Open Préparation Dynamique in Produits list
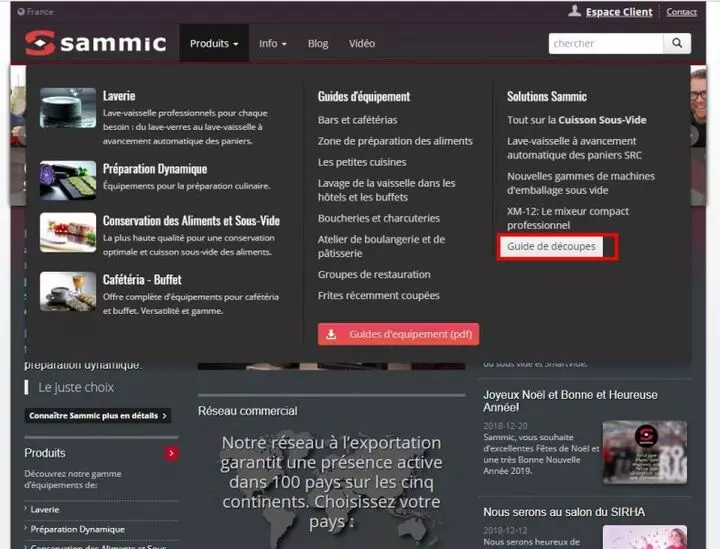The image size is (720, 549). click(x=78, y=529)
